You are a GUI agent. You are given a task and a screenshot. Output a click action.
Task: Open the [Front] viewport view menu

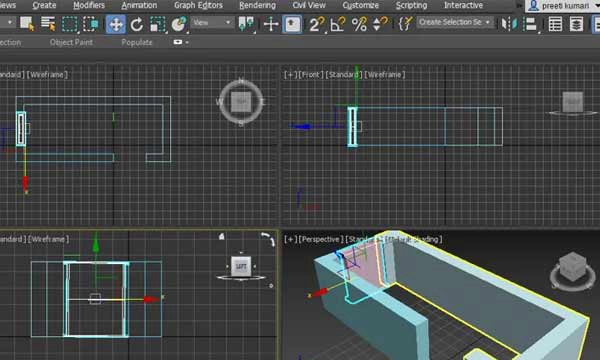[x=310, y=75]
